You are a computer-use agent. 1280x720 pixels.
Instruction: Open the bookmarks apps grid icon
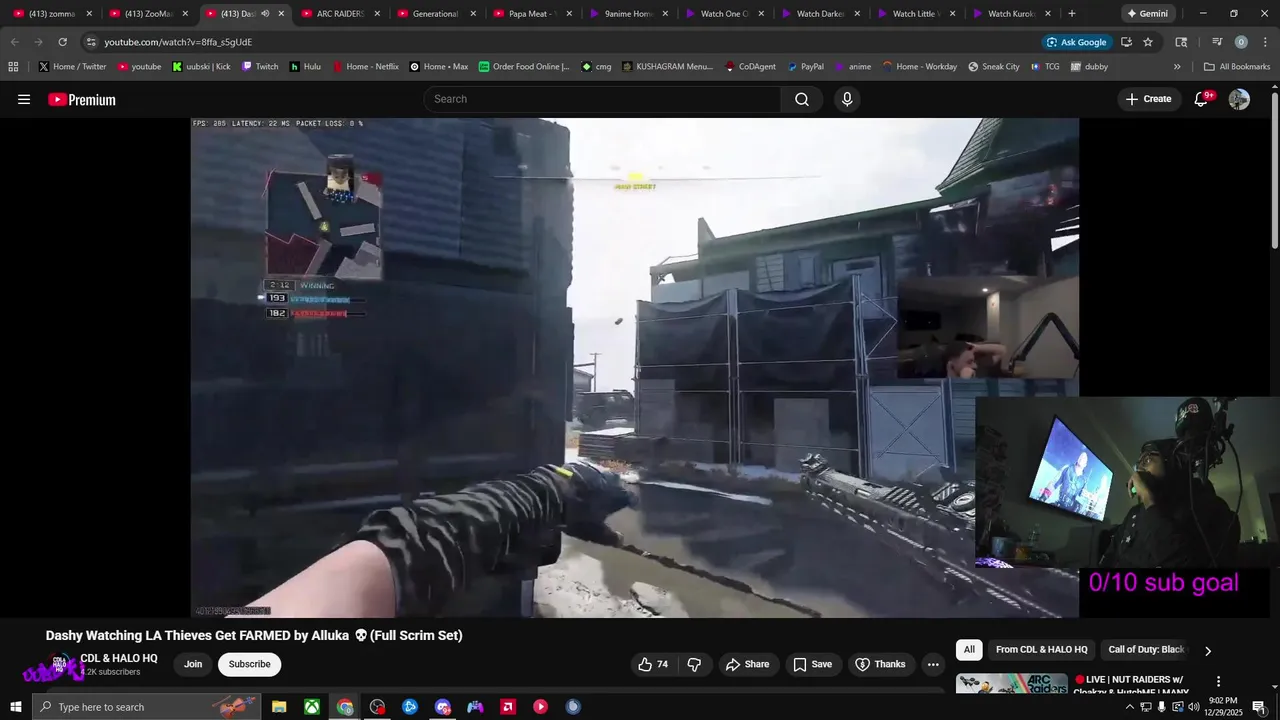coord(13,67)
